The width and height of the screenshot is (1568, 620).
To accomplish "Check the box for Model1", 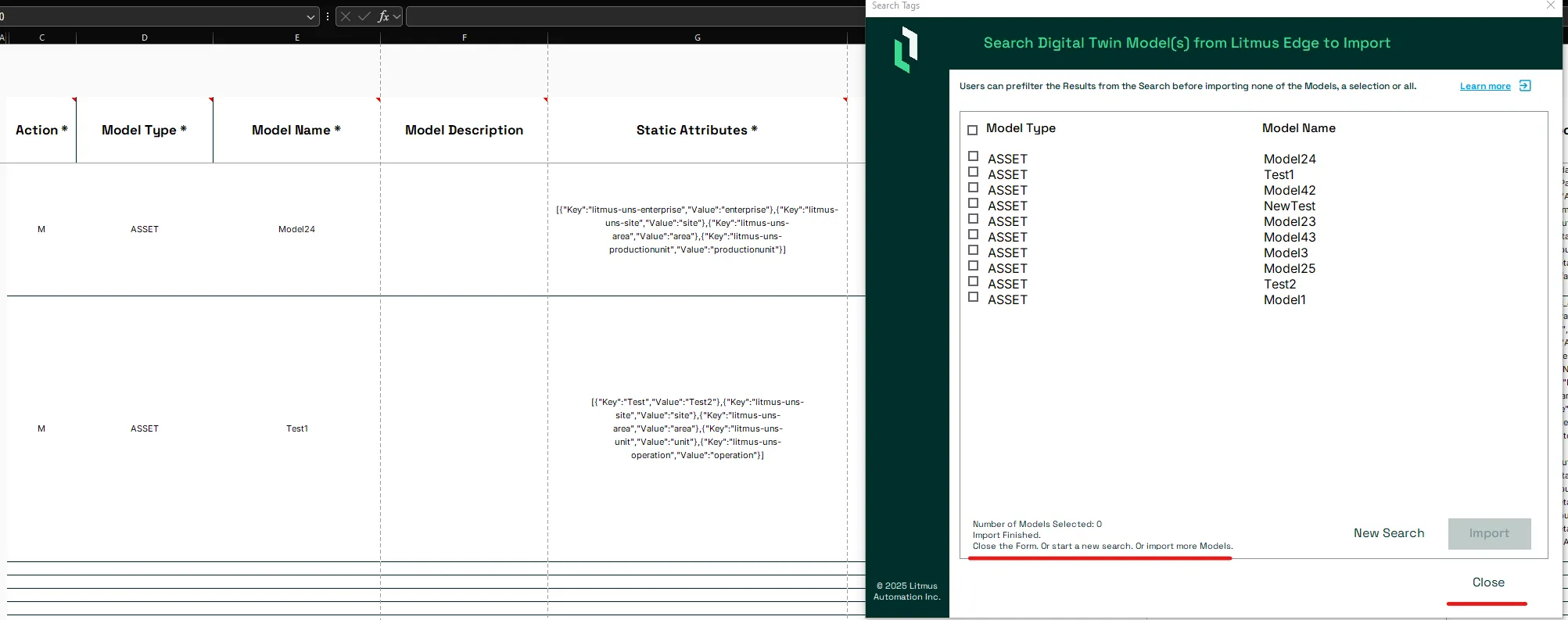I will click(974, 297).
